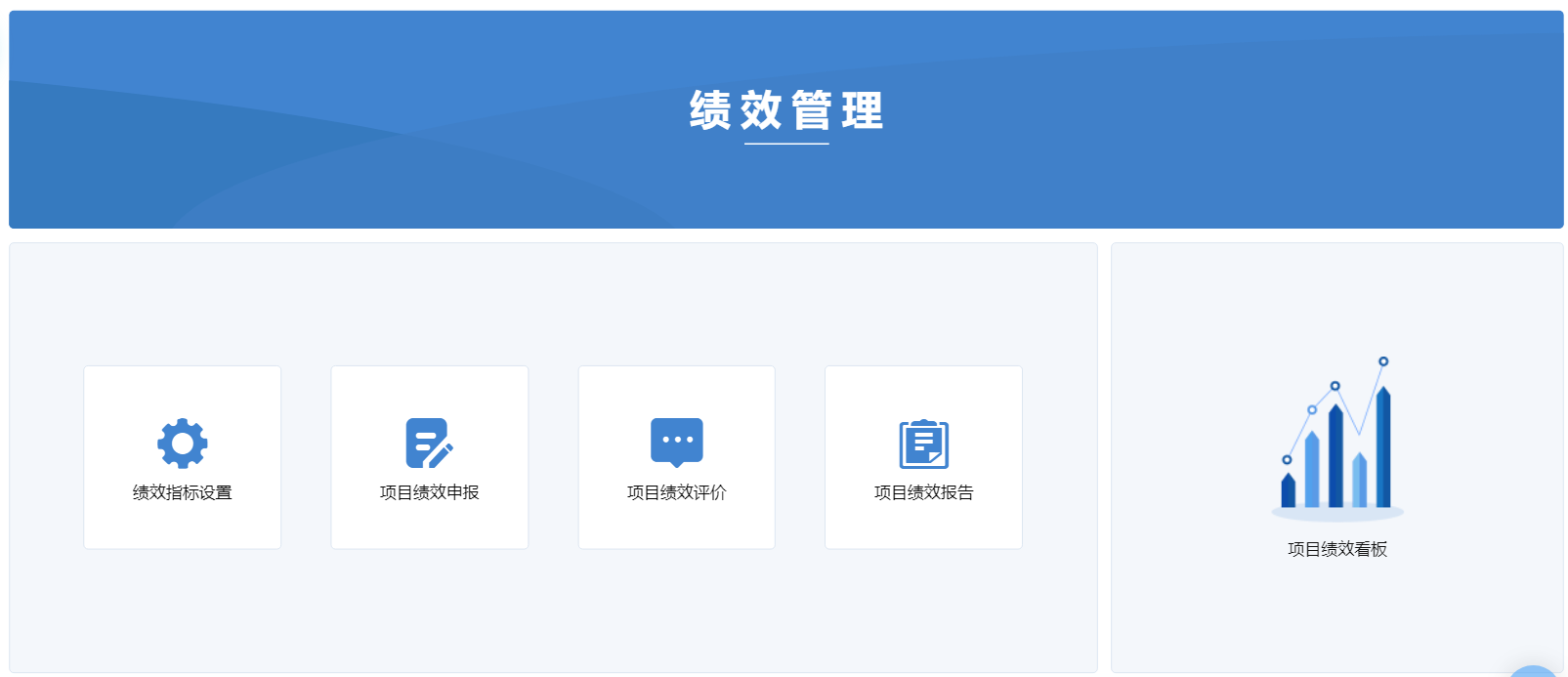The height and width of the screenshot is (677, 1568).
Task: Open the 绩效指标设置 label
Action: [182, 492]
